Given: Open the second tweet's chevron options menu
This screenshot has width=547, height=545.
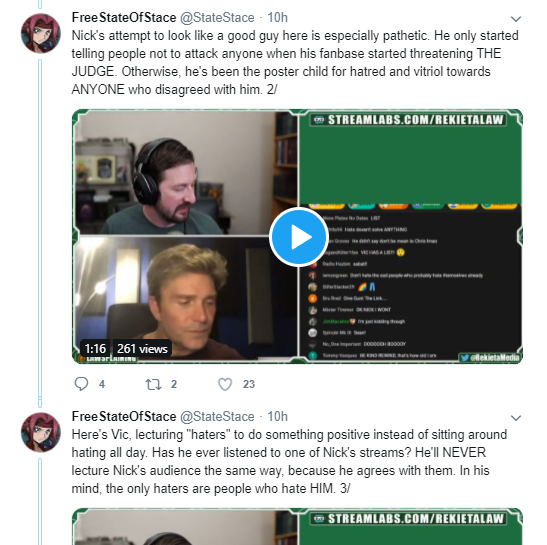Looking at the screenshot, I should [x=516, y=418].
